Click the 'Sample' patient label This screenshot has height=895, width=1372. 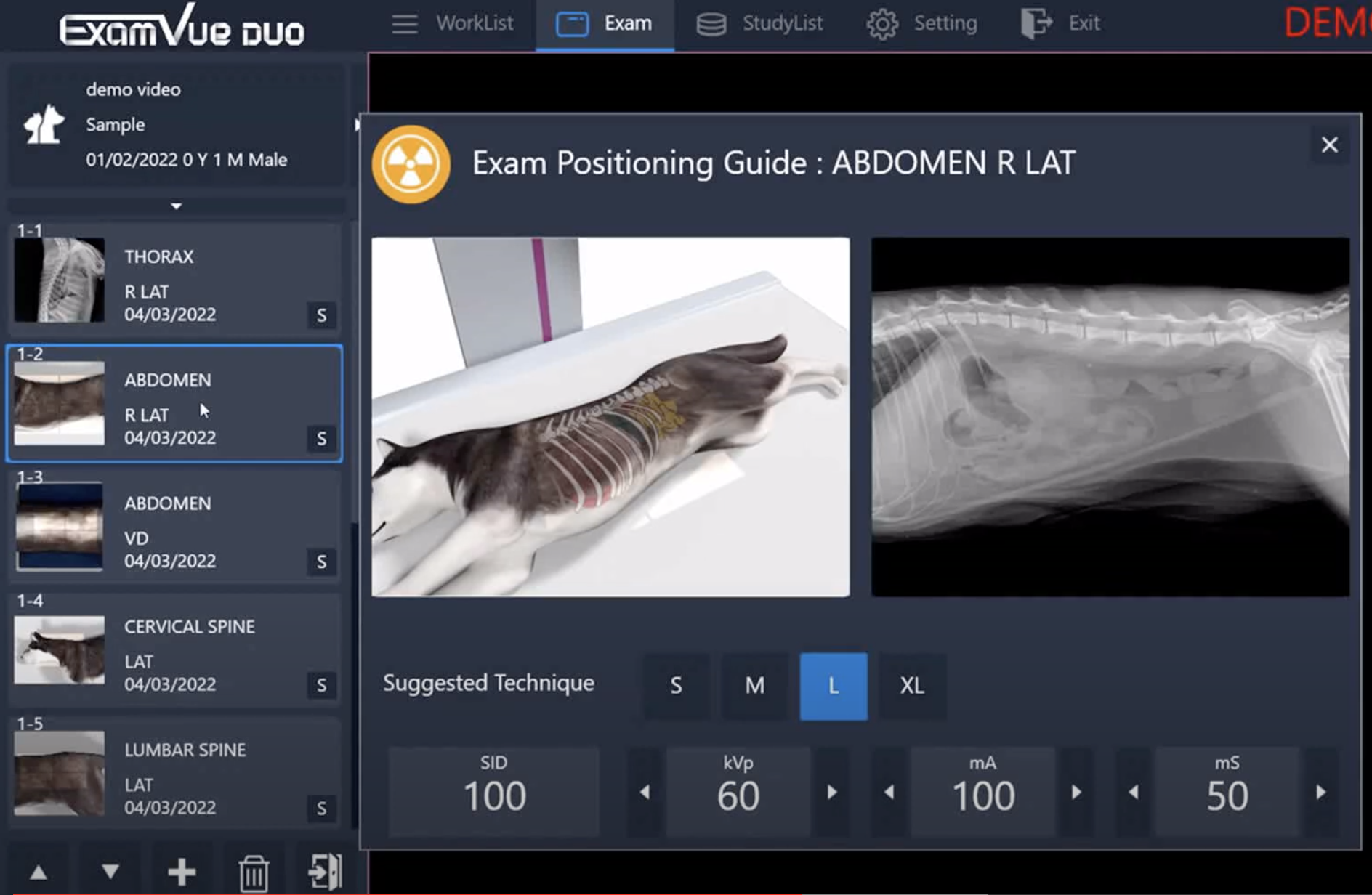(x=116, y=124)
